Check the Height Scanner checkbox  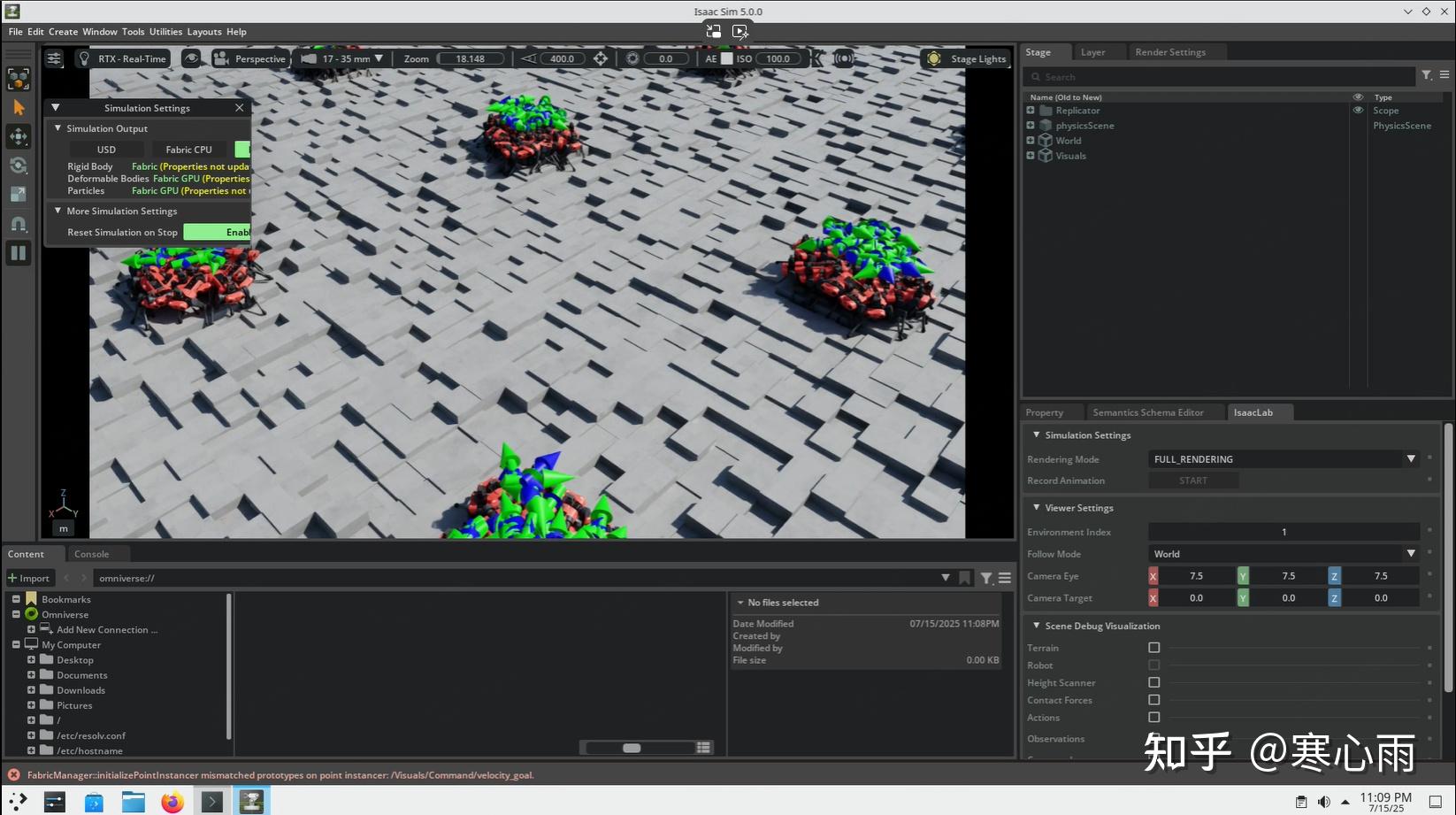tap(1153, 682)
